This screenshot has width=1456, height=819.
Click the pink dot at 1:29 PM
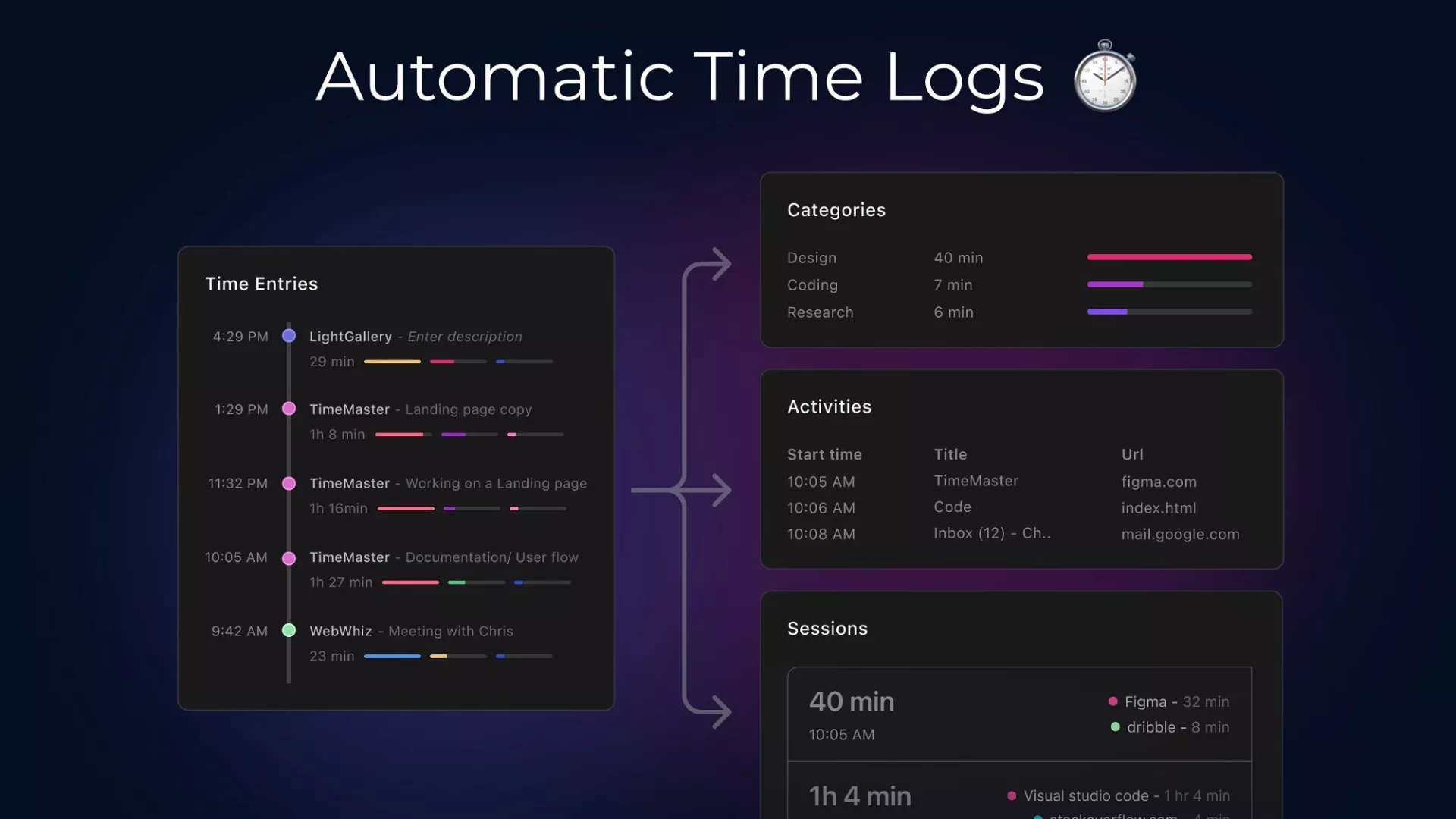click(x=289, y=409)
